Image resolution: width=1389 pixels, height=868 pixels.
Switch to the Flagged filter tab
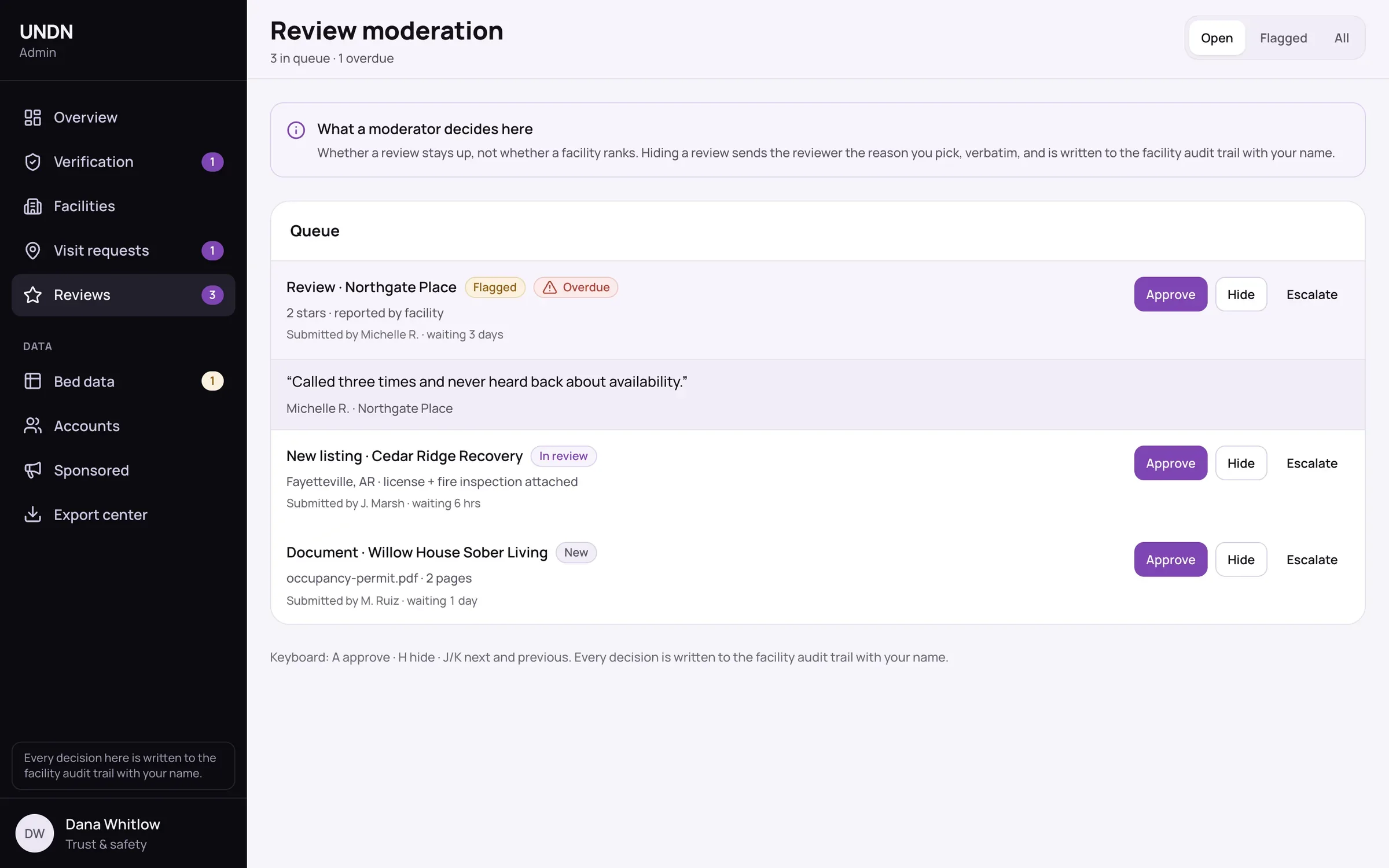point(1283,38)
